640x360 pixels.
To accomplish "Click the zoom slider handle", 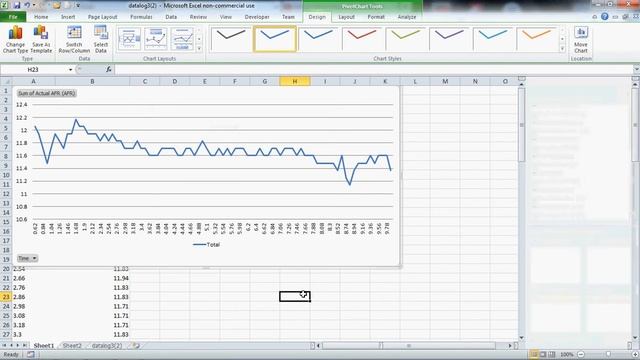I will (608, 354).
